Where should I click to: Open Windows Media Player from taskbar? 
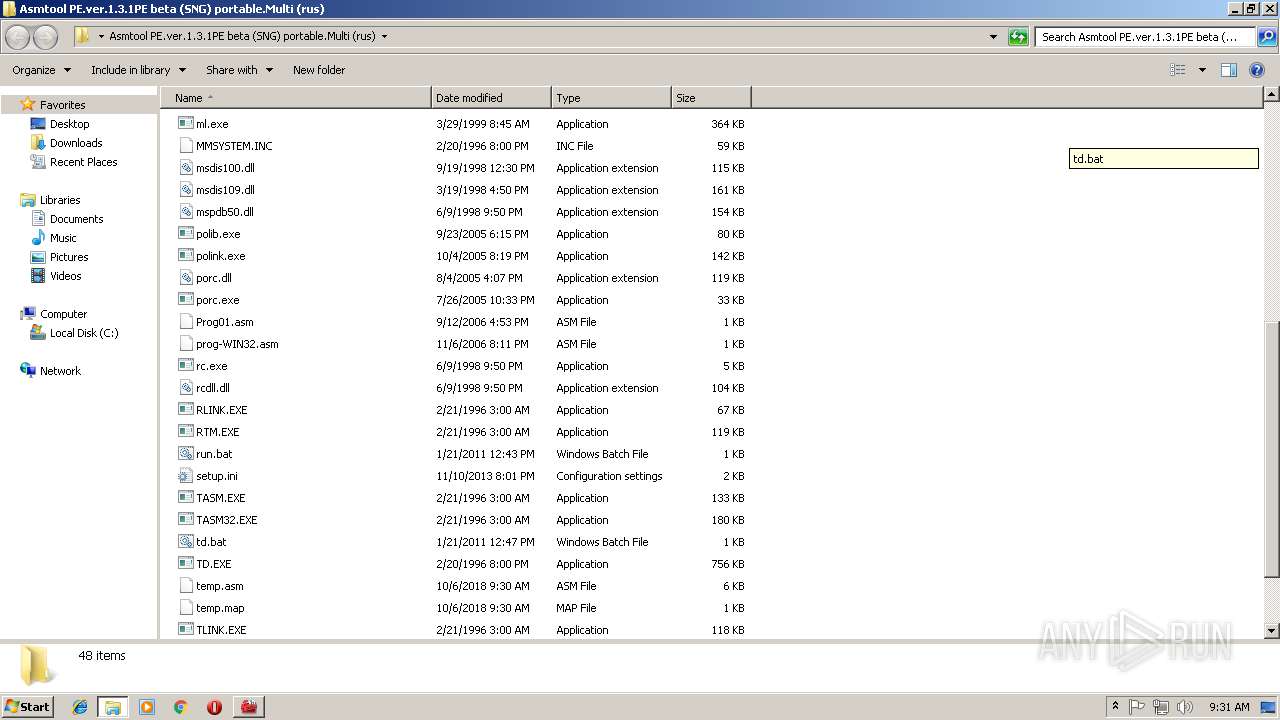pyautogui.click(x=147, y=707)
